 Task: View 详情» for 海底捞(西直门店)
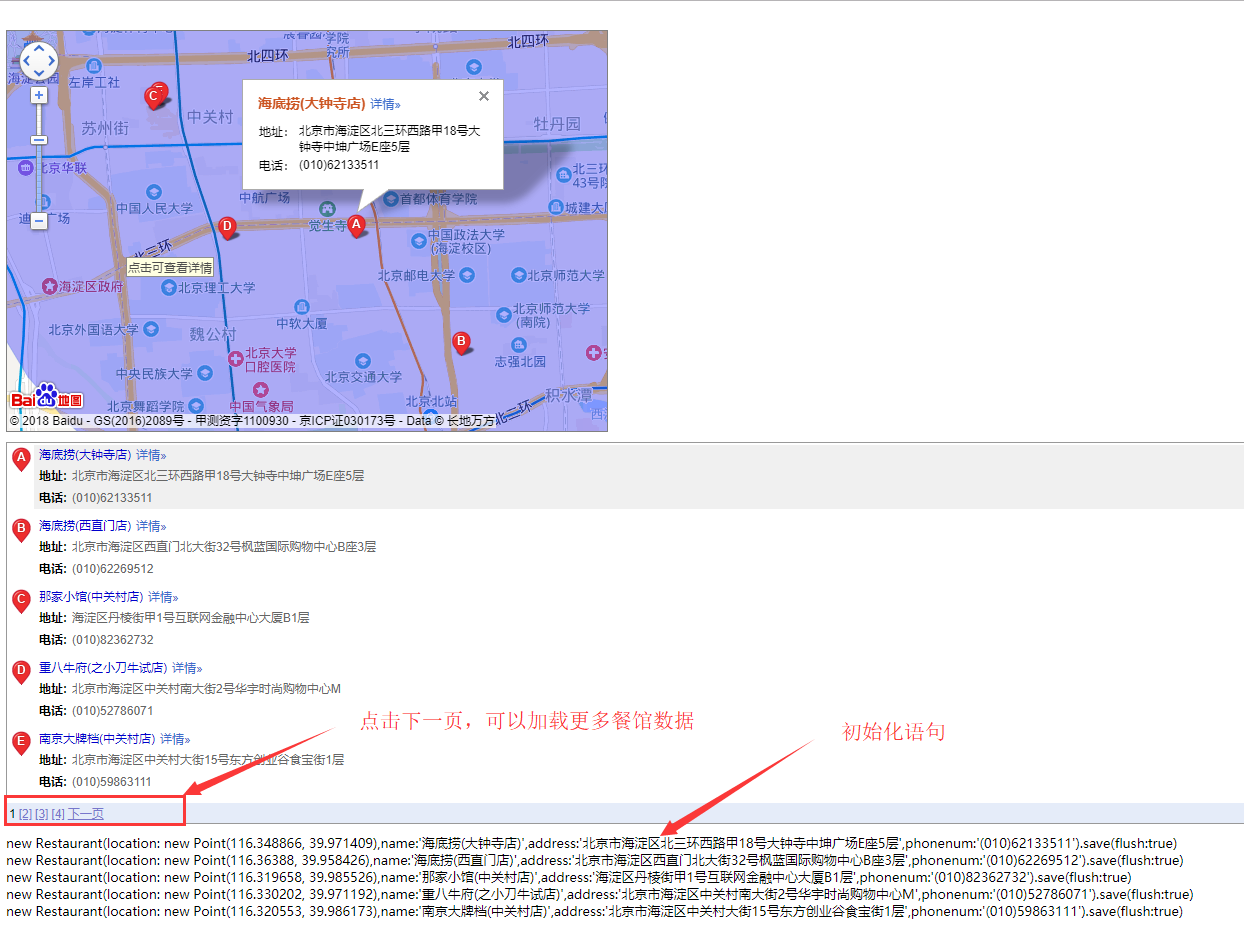(x=151, y=526)
